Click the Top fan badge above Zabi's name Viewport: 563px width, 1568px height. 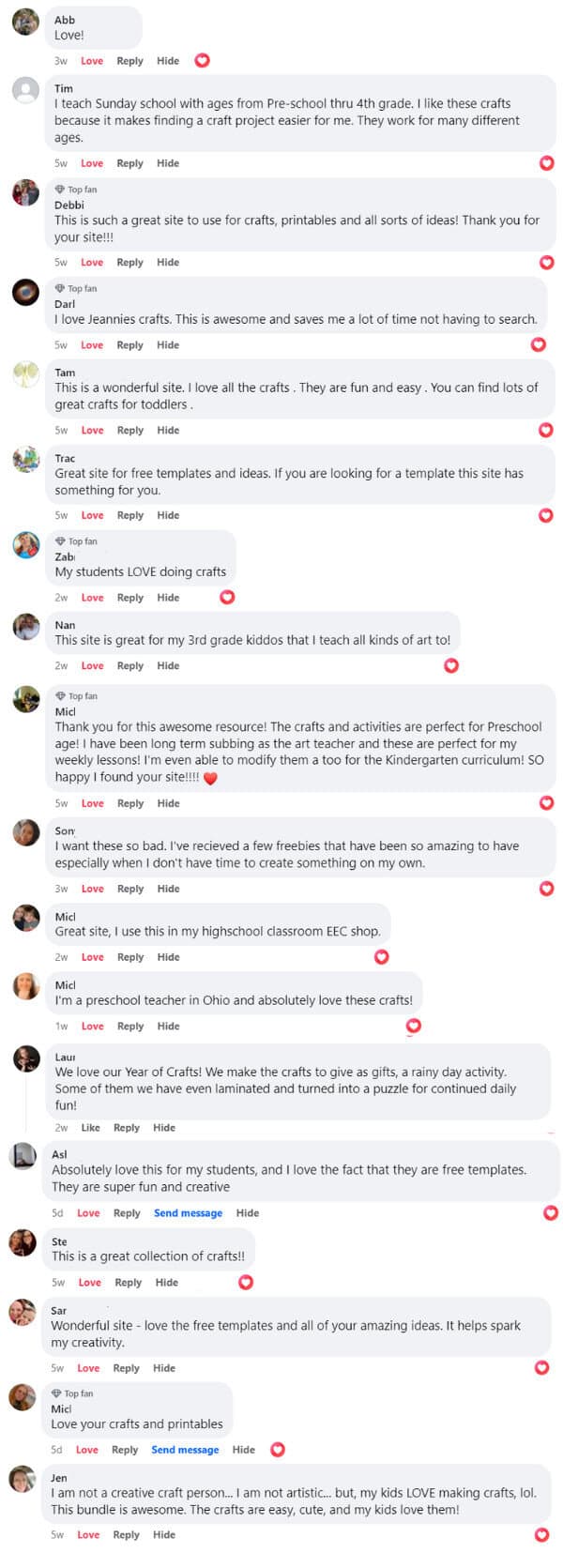coord(75,541)
